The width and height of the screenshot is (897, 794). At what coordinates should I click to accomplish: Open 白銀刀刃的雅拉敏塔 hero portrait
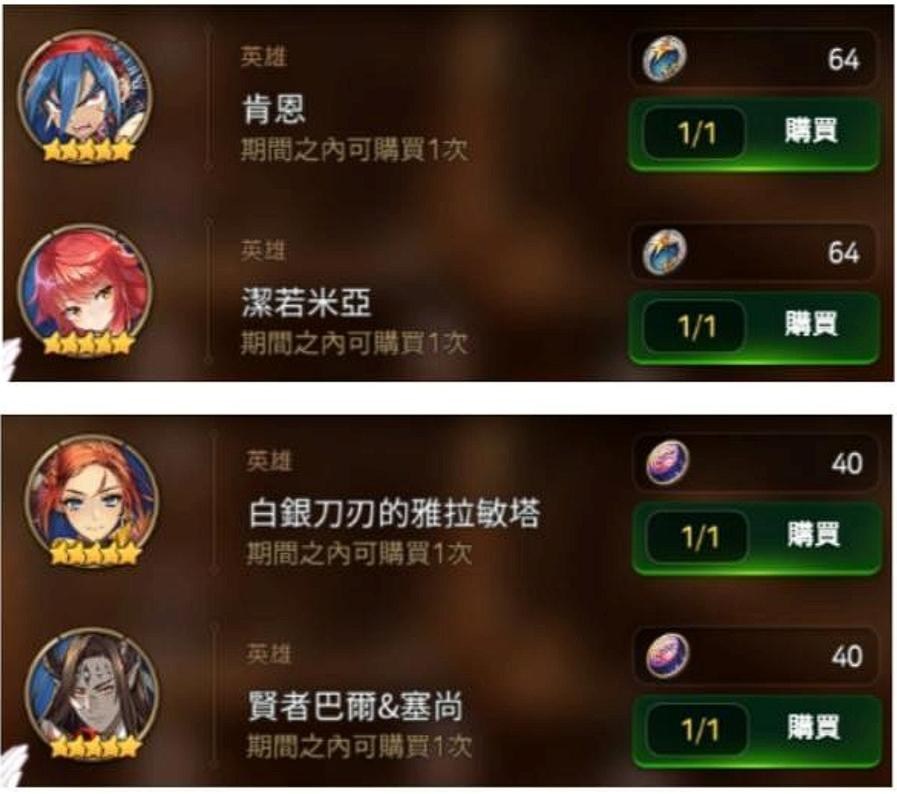(x=92, y=501)
